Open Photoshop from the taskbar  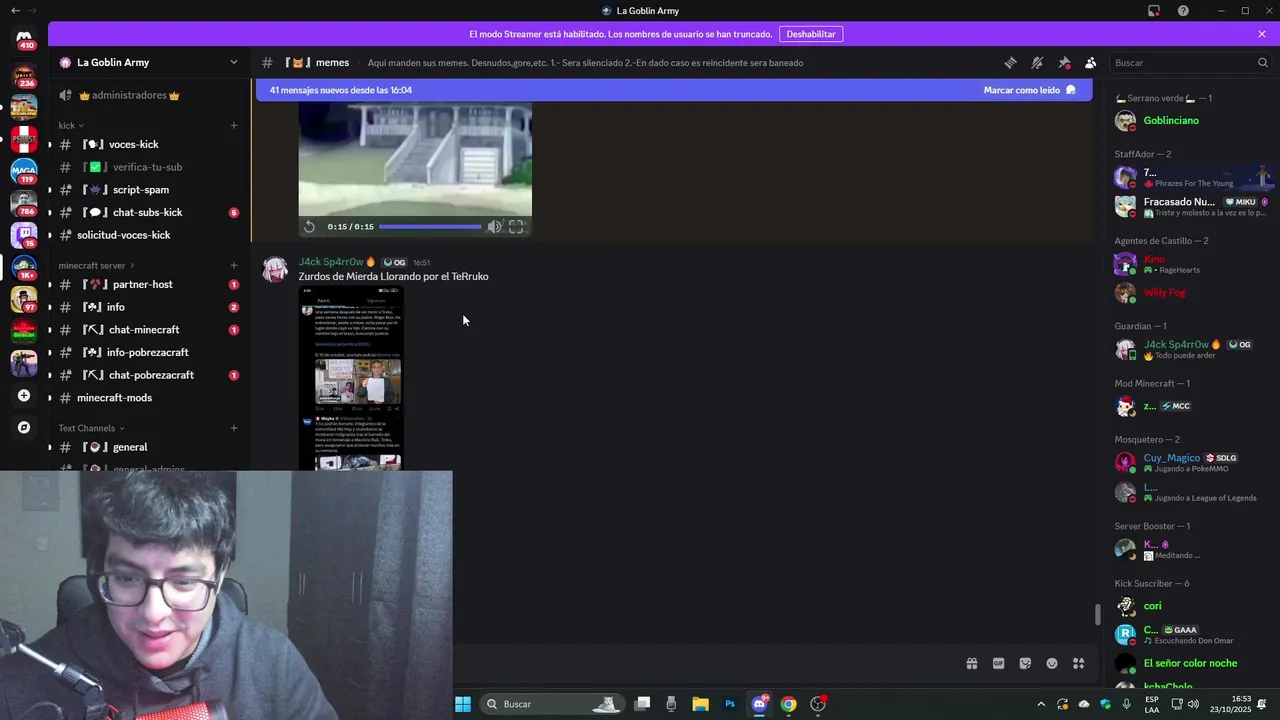[x=730, y=704]
